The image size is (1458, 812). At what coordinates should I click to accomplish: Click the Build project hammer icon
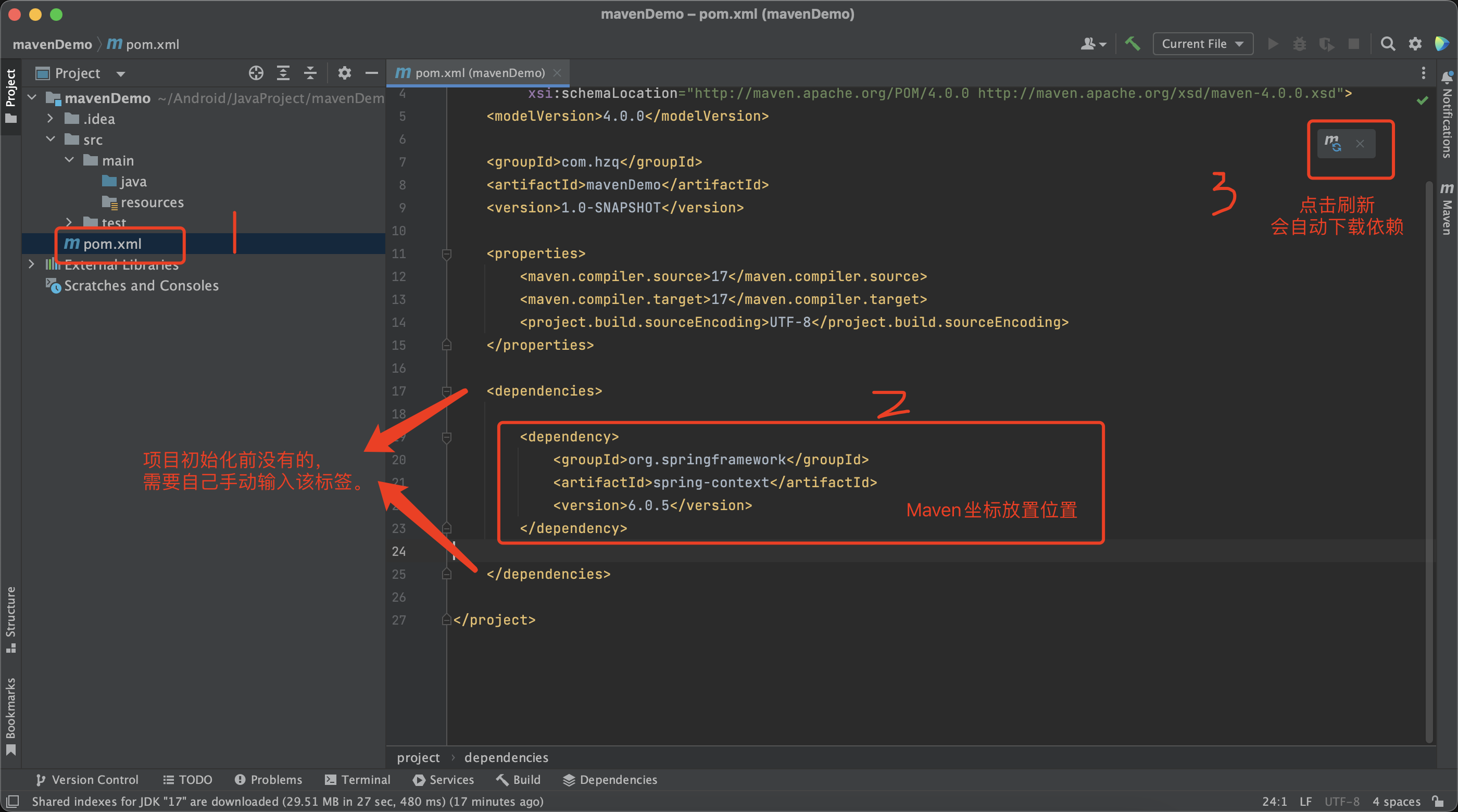[1132, 44]
